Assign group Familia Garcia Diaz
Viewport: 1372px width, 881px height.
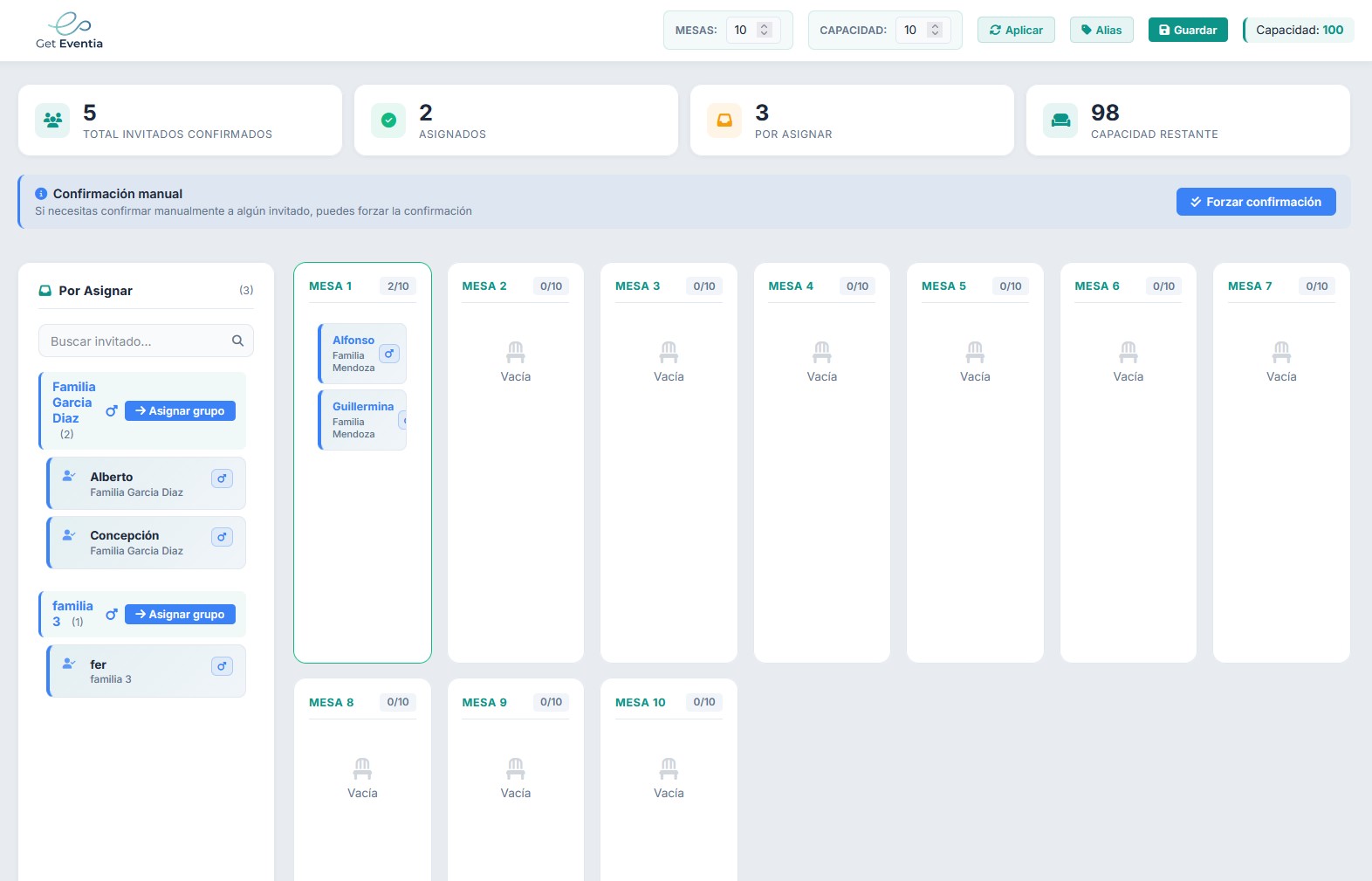[180, 410]
